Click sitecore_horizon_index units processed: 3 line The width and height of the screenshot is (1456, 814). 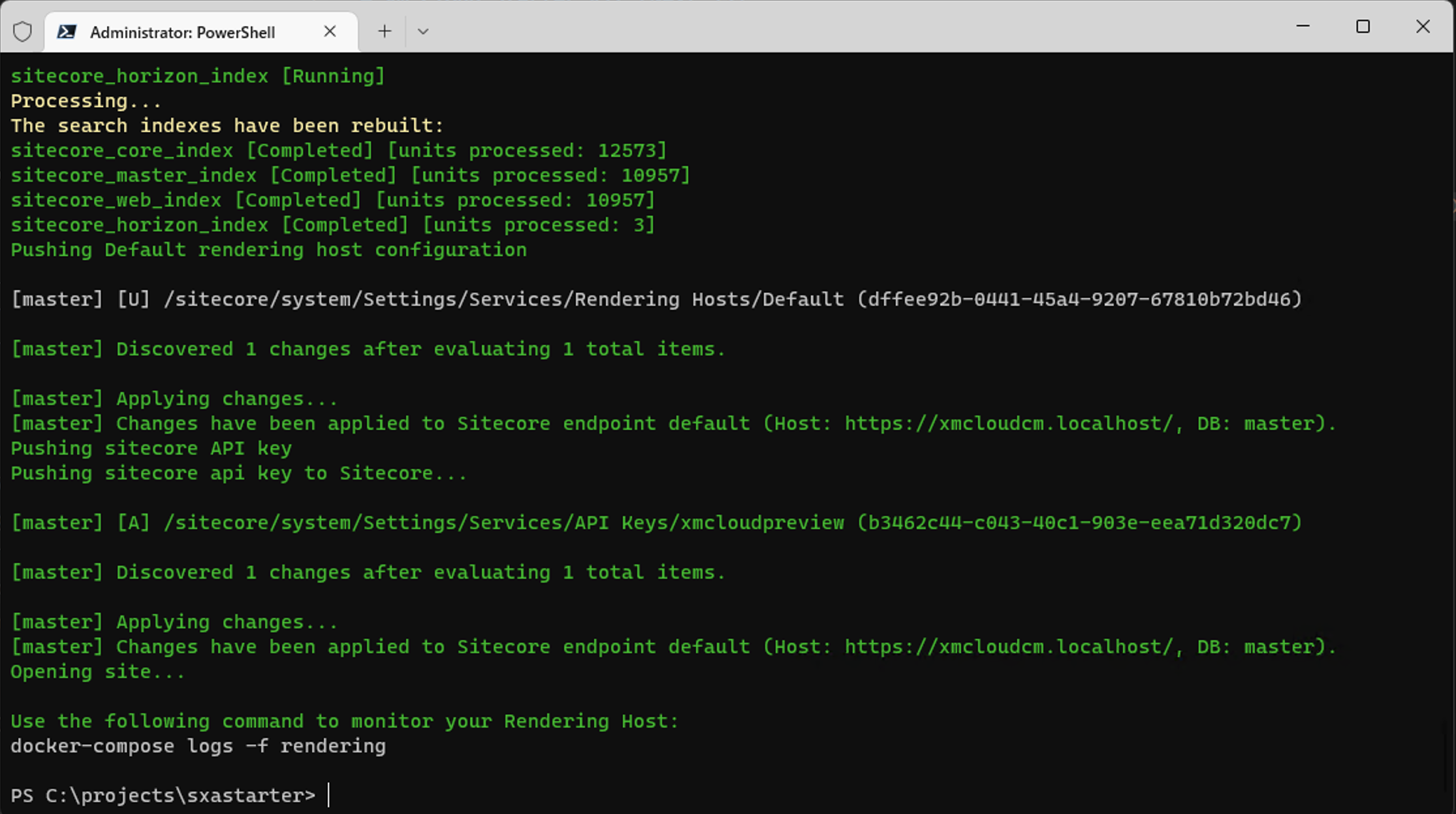(x=333, y=225)
